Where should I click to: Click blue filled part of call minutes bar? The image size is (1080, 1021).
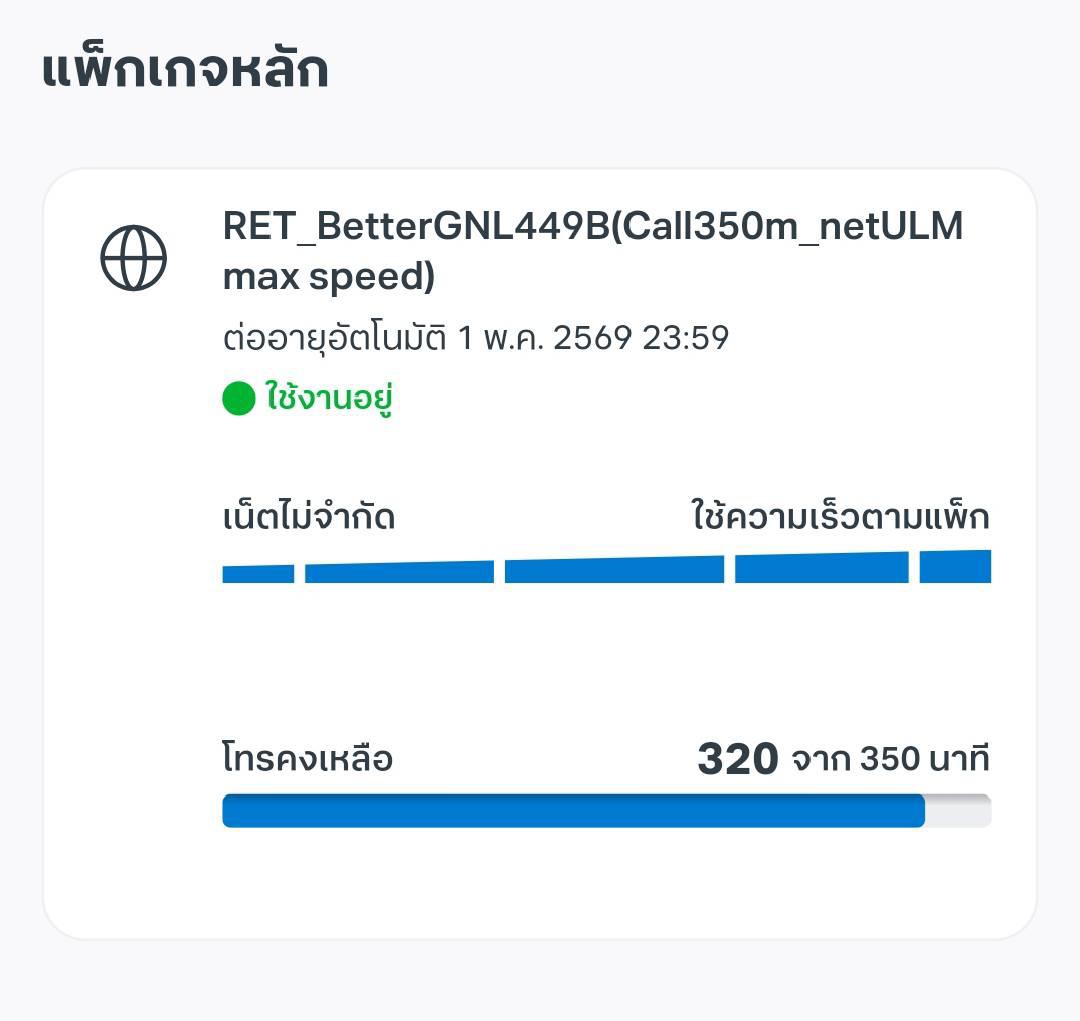pyautogui.click(x=573, y=810)
